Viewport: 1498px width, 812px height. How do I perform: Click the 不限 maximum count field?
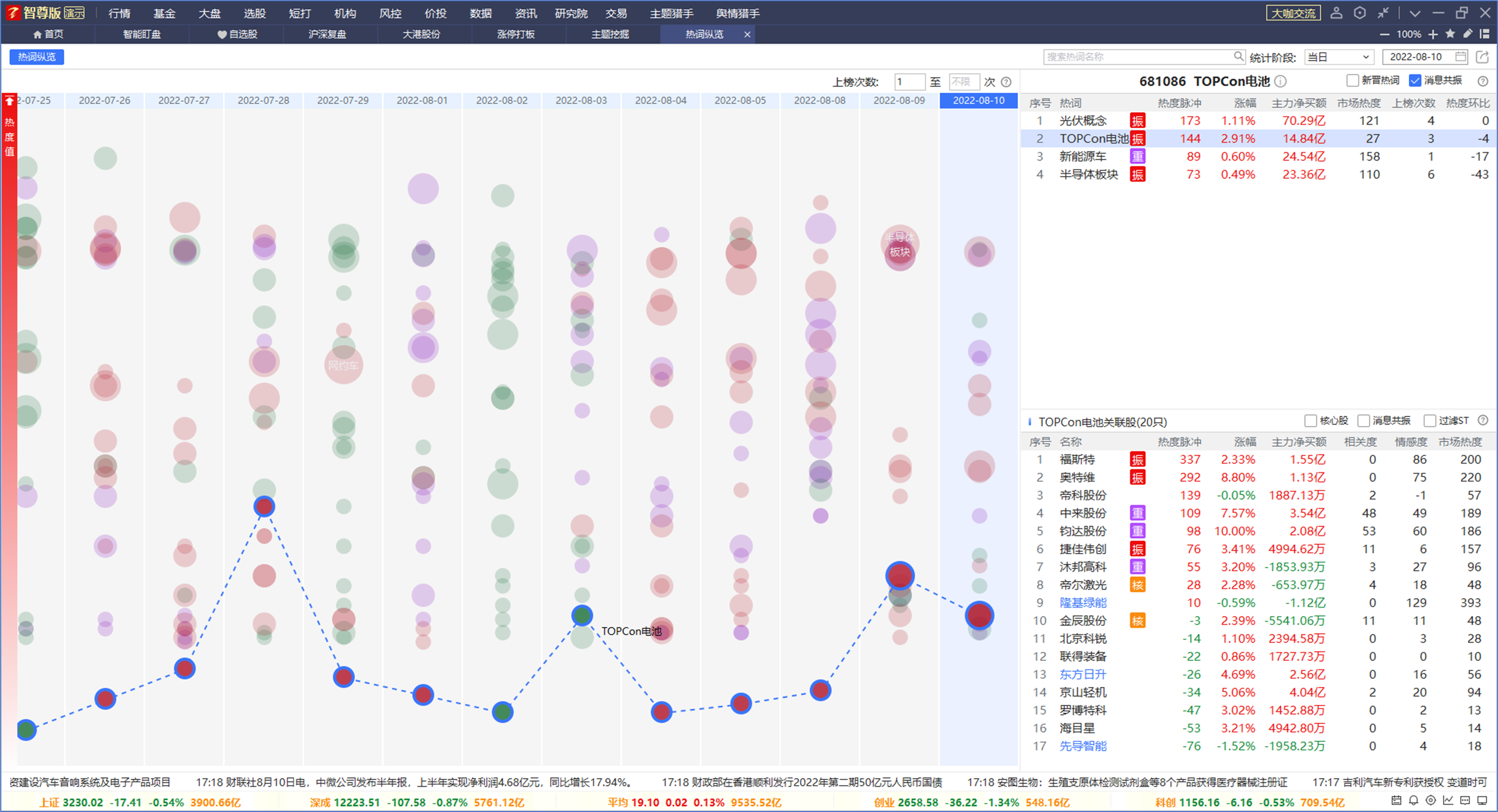pyautogui.click(x=964, y=82)
